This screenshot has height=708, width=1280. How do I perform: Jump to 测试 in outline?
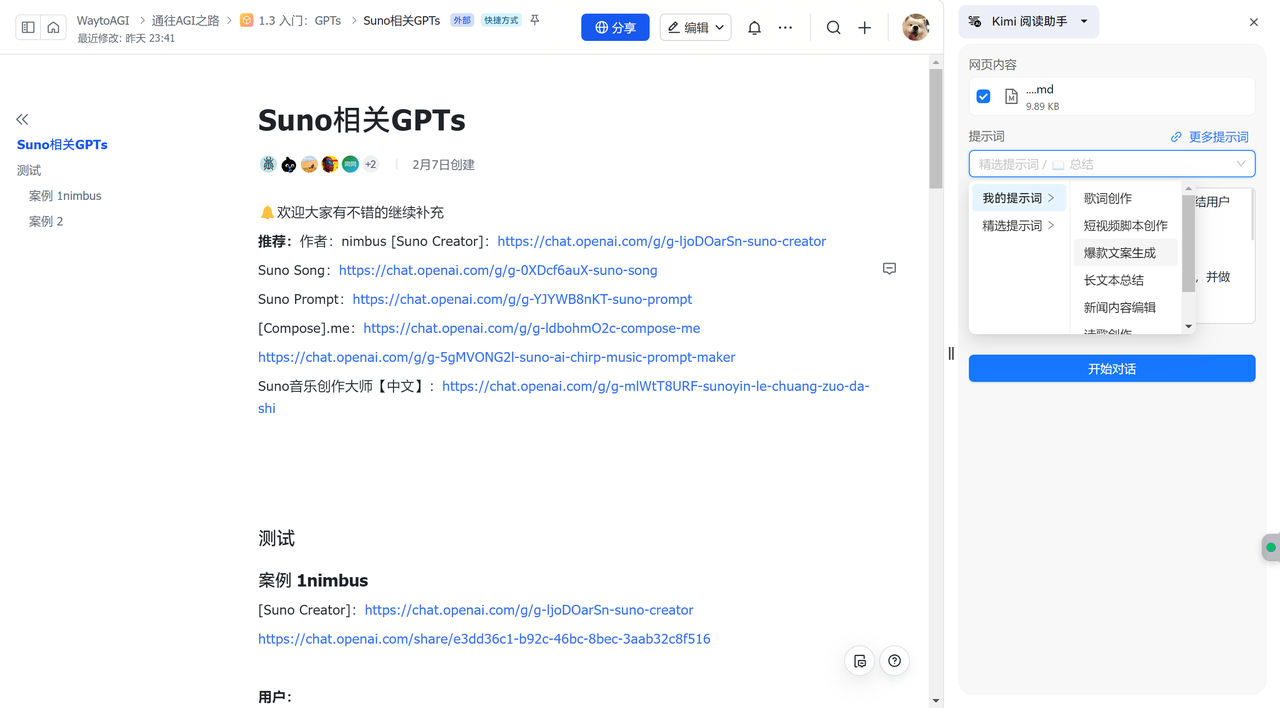(x=29, y=171)
